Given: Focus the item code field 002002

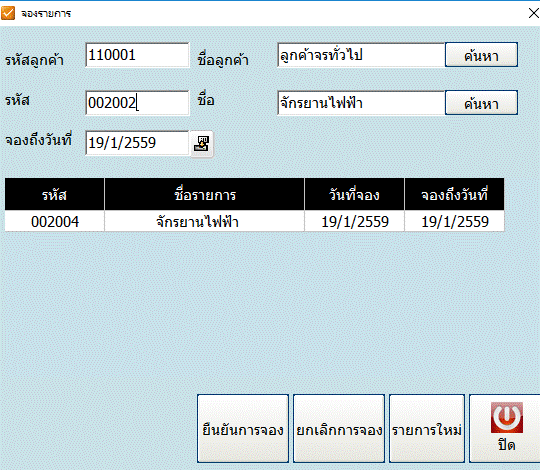Looking at the screenshot, I should pos(137,103).
